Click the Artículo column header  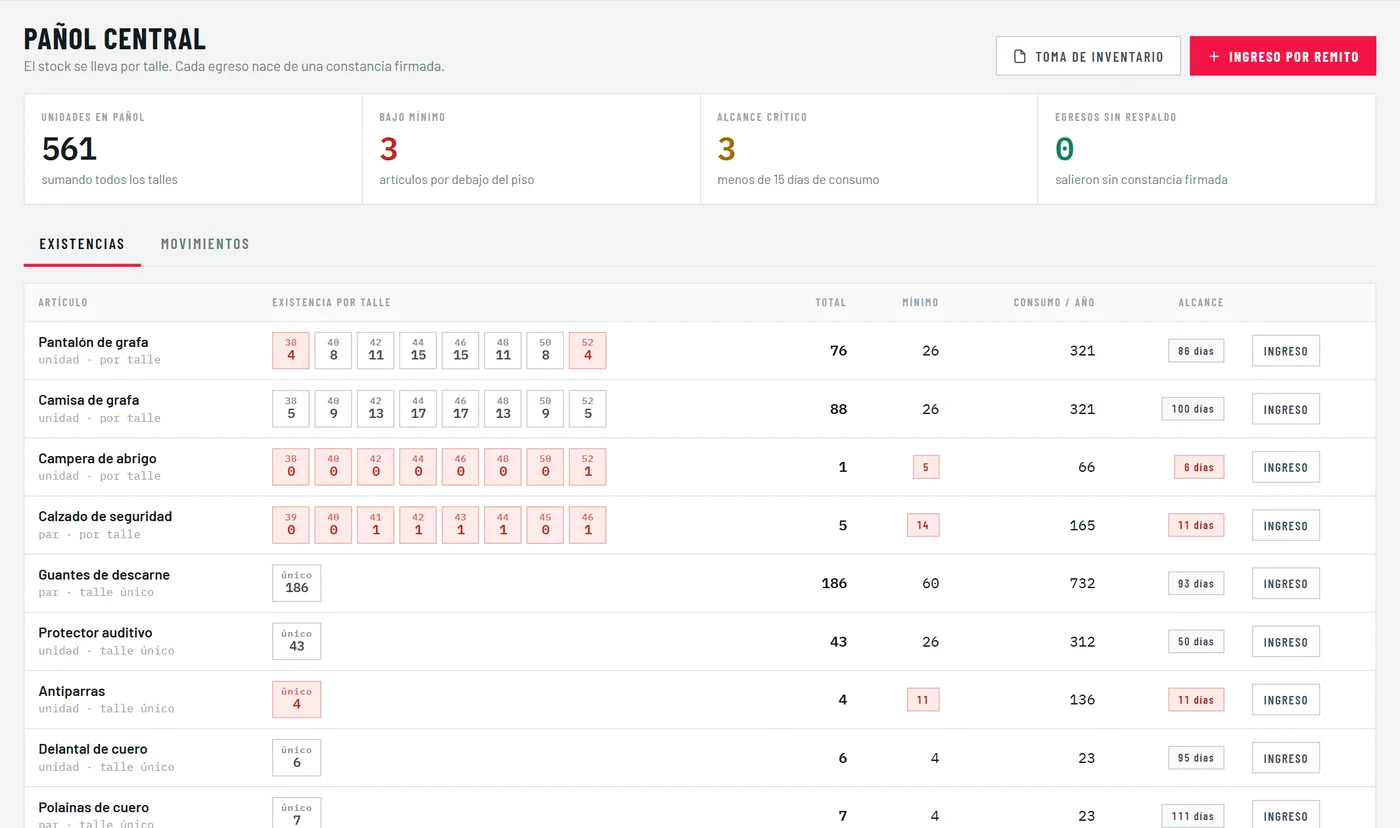tap(63, 302)
